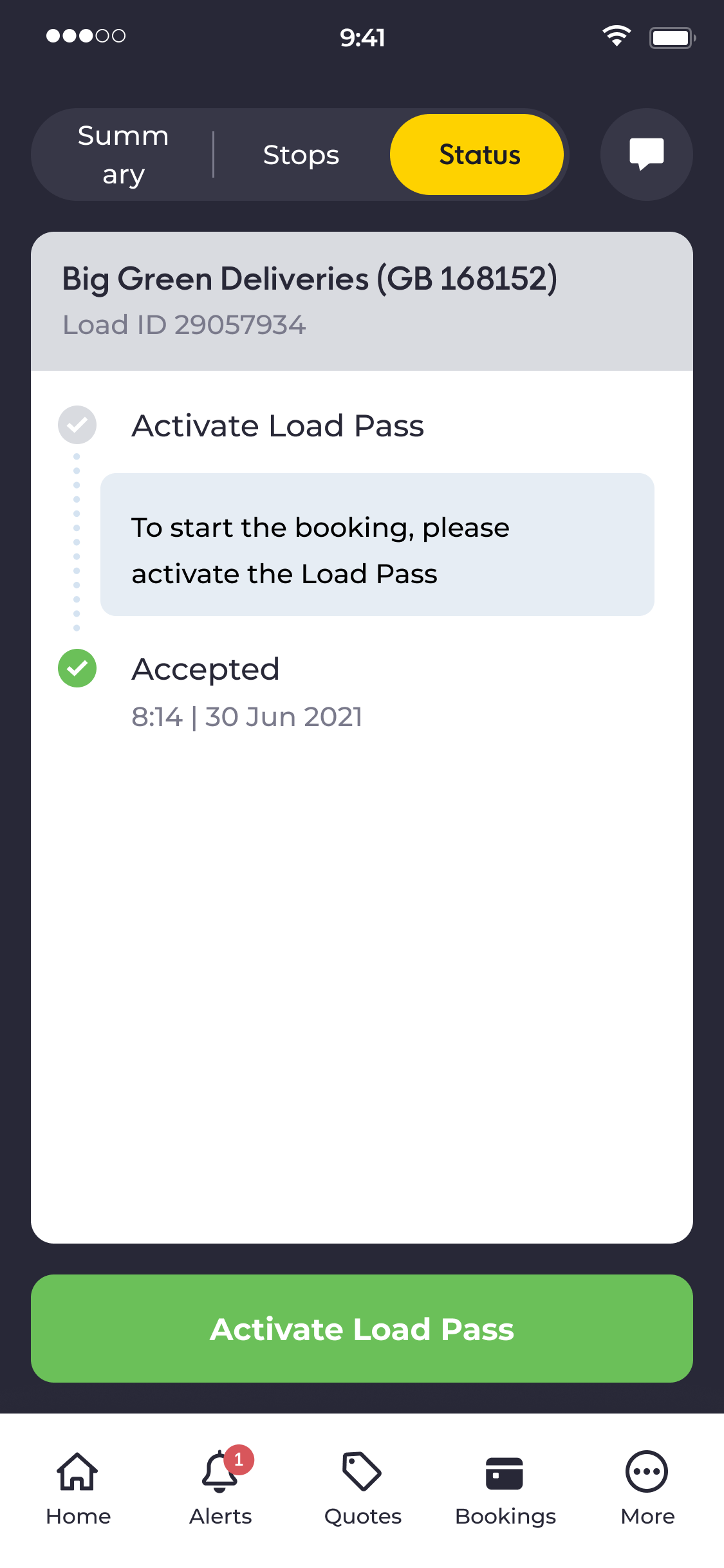Tap the green Accepted checkmark
The image size is (724, 1568).
[x=77, y=668]
